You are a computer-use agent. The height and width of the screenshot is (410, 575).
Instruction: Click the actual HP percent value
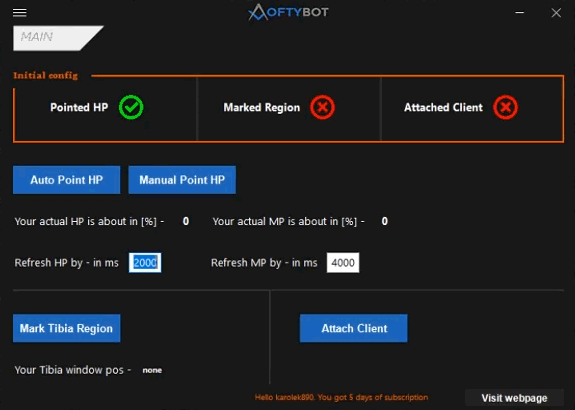[186, 221]
